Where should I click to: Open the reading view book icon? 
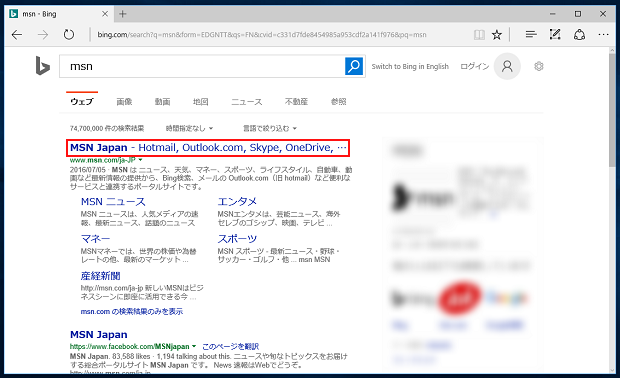pos(479,35)
